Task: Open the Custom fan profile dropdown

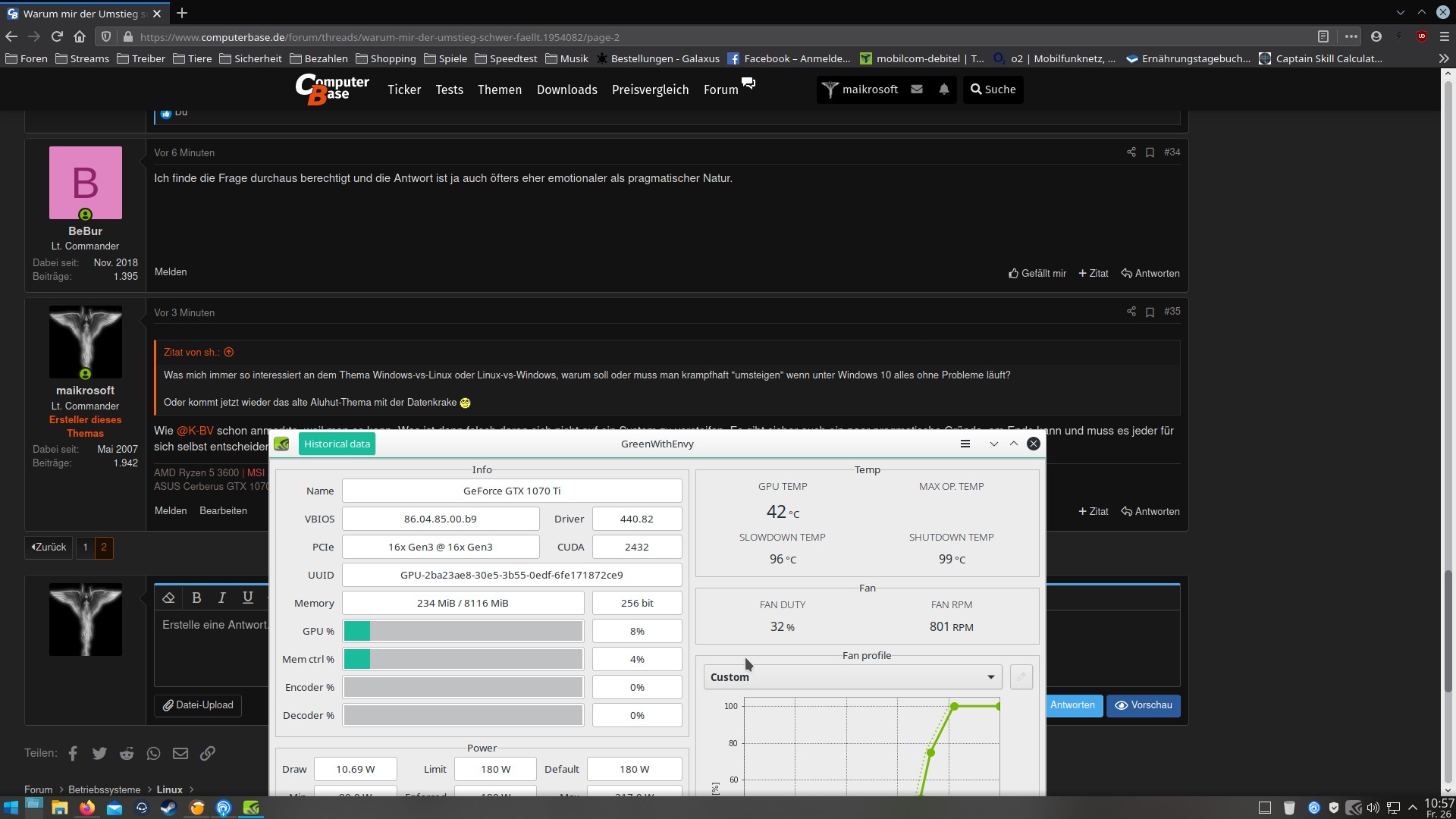Action: tap(852, 677)
